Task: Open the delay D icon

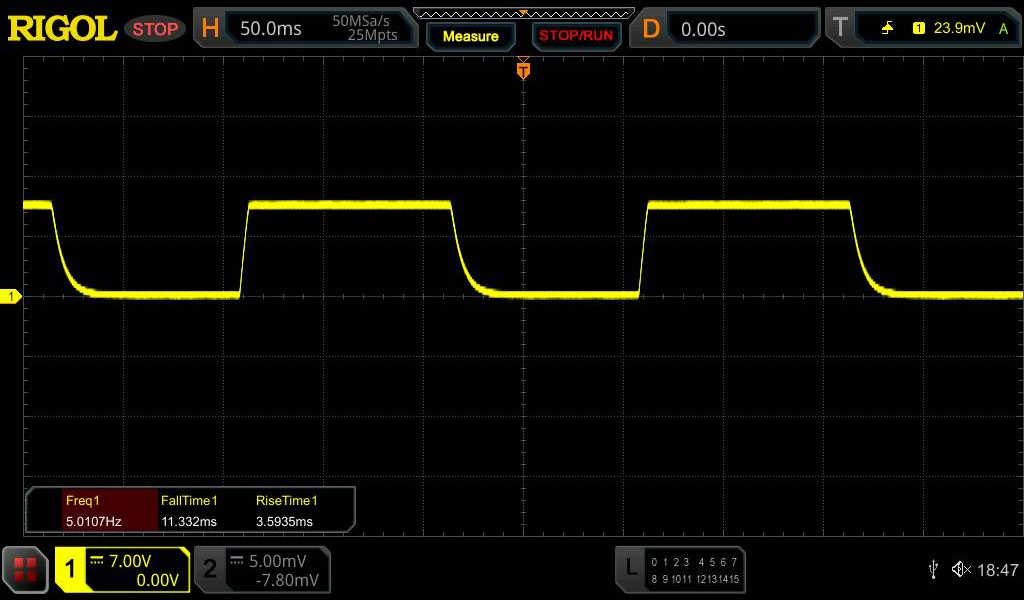Action: (x=651, y=29)
